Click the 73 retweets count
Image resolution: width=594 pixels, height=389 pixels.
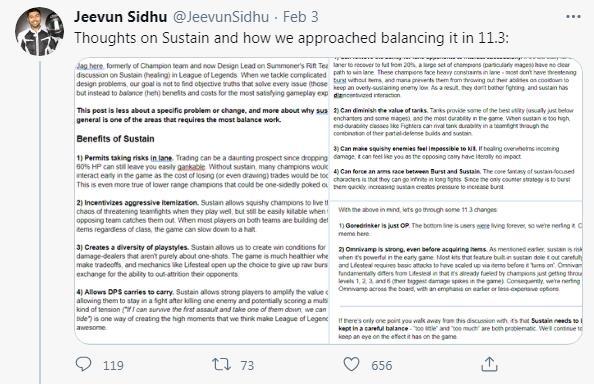tap(247, 366)
